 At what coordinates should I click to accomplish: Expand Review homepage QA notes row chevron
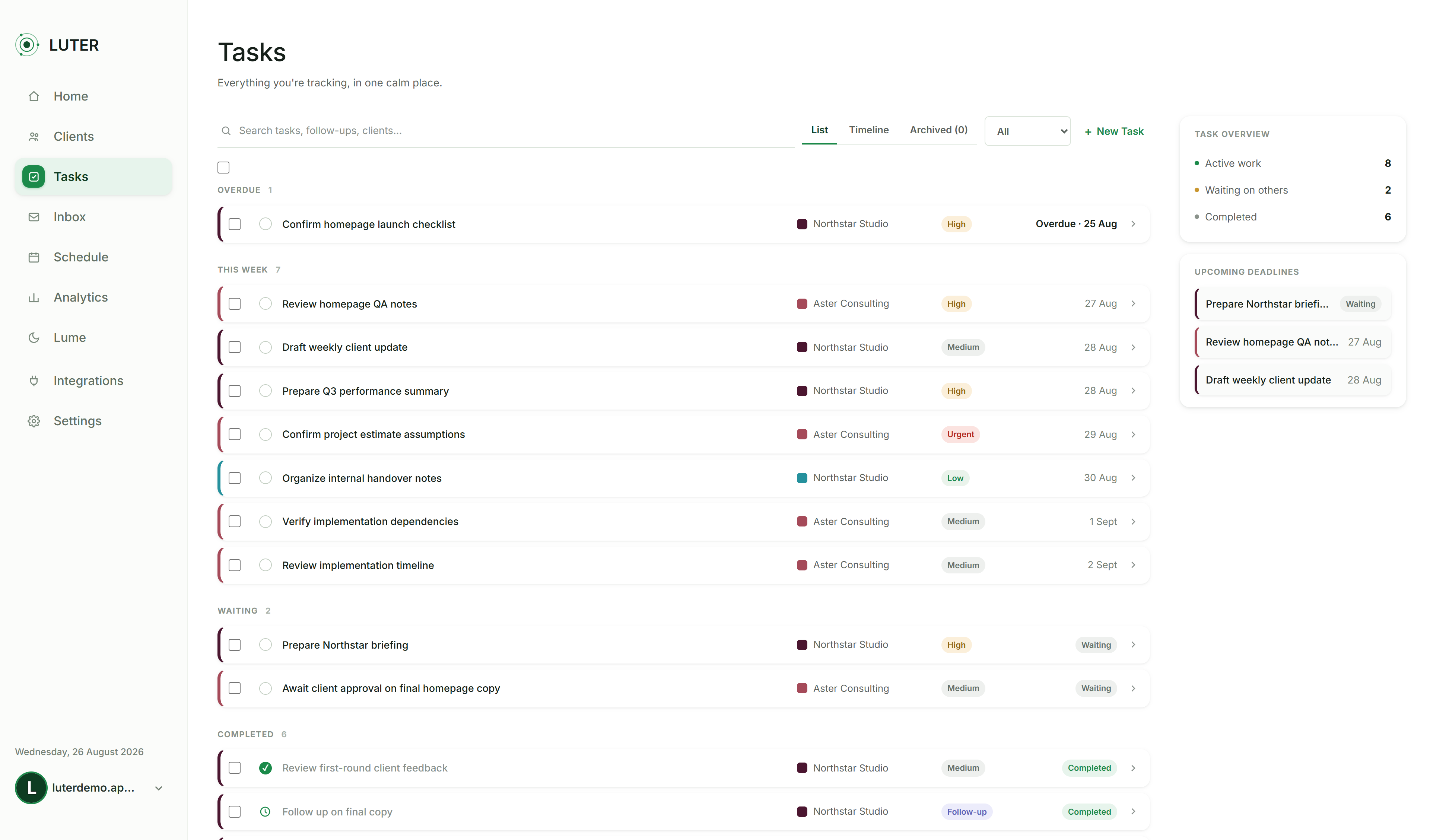click(1133, 304)
